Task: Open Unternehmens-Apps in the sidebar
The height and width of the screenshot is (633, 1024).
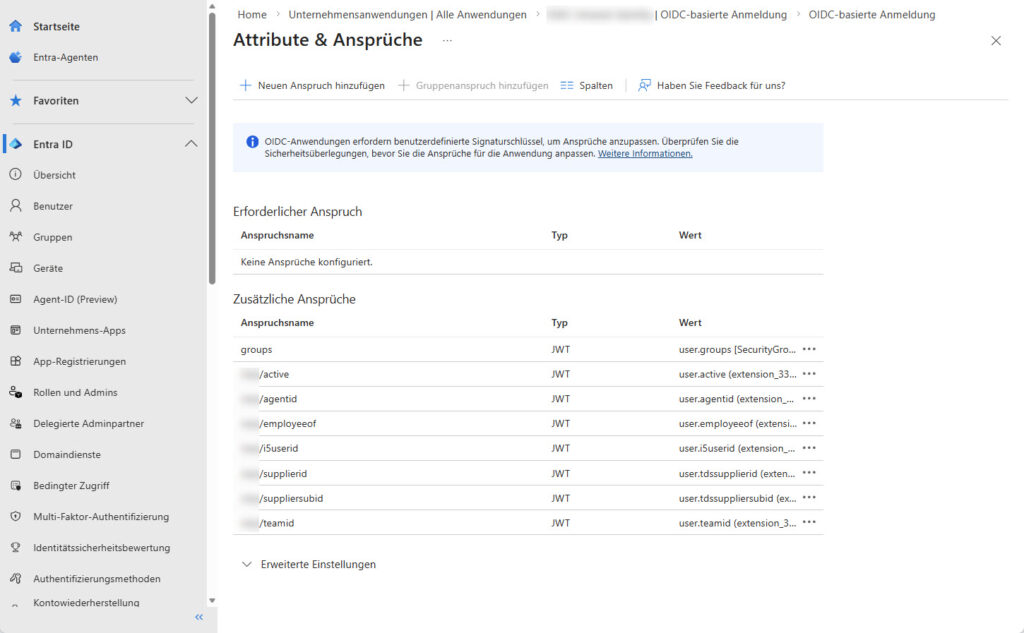Action: tap(79, 330)
